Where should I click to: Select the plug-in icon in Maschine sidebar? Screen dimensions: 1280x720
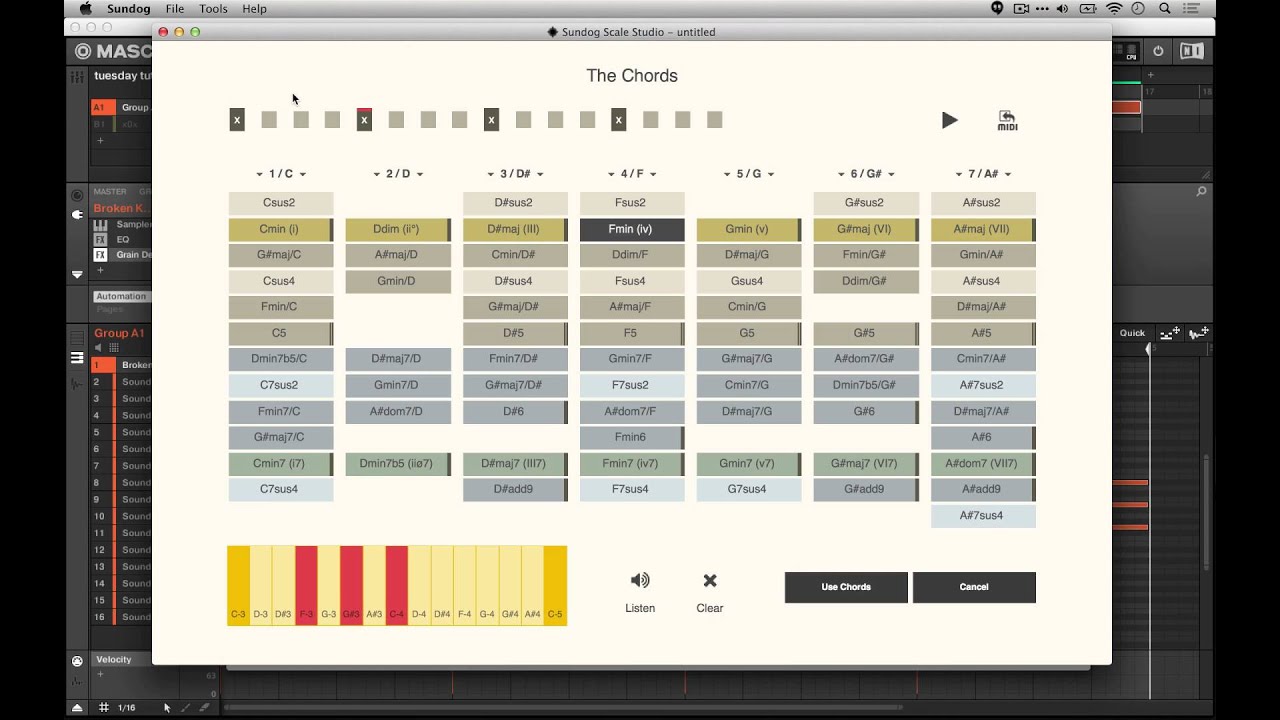point(77,214)
